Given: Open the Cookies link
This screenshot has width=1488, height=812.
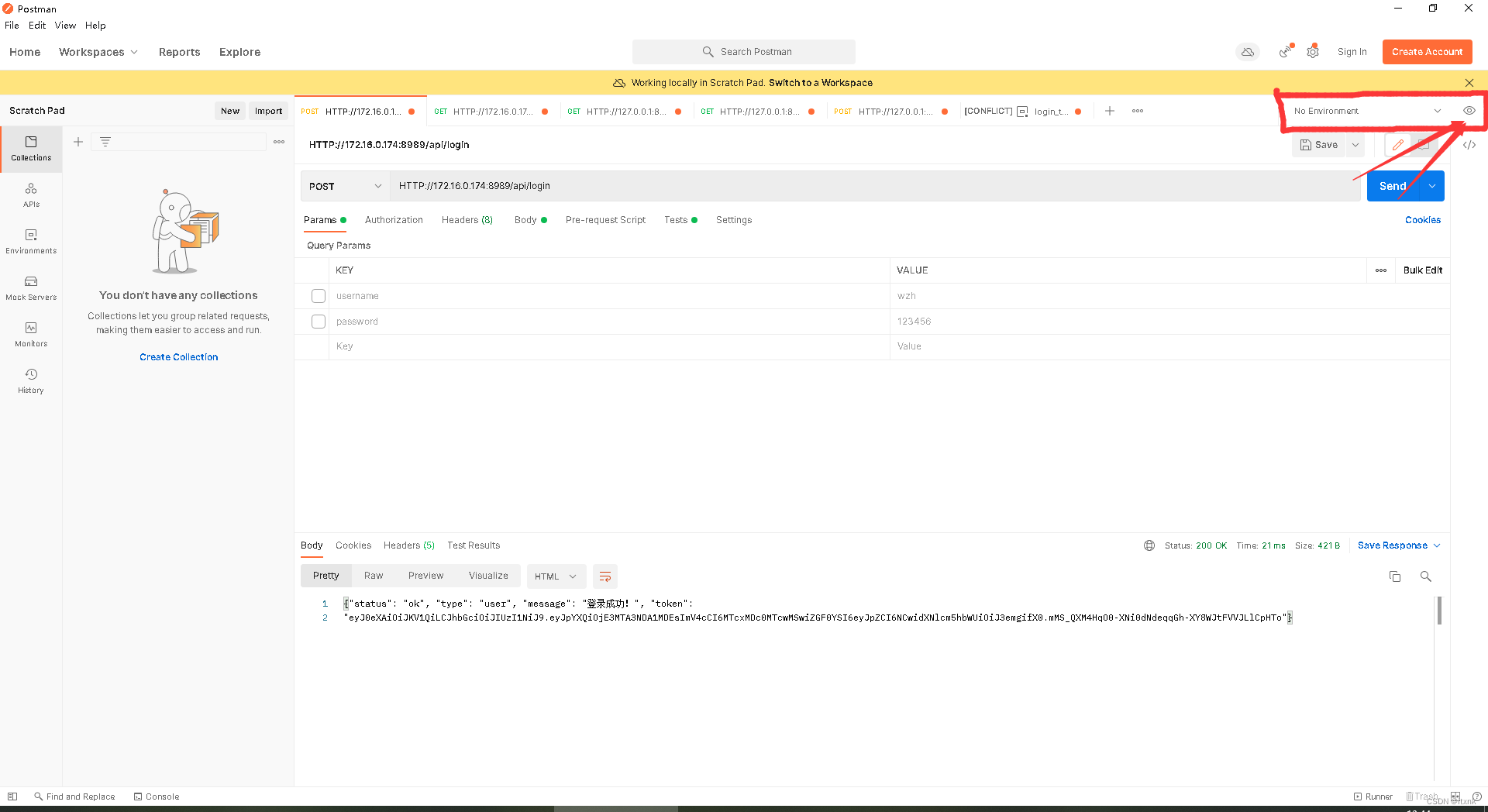Looking at the screenshot, I should pos(1423,220).
